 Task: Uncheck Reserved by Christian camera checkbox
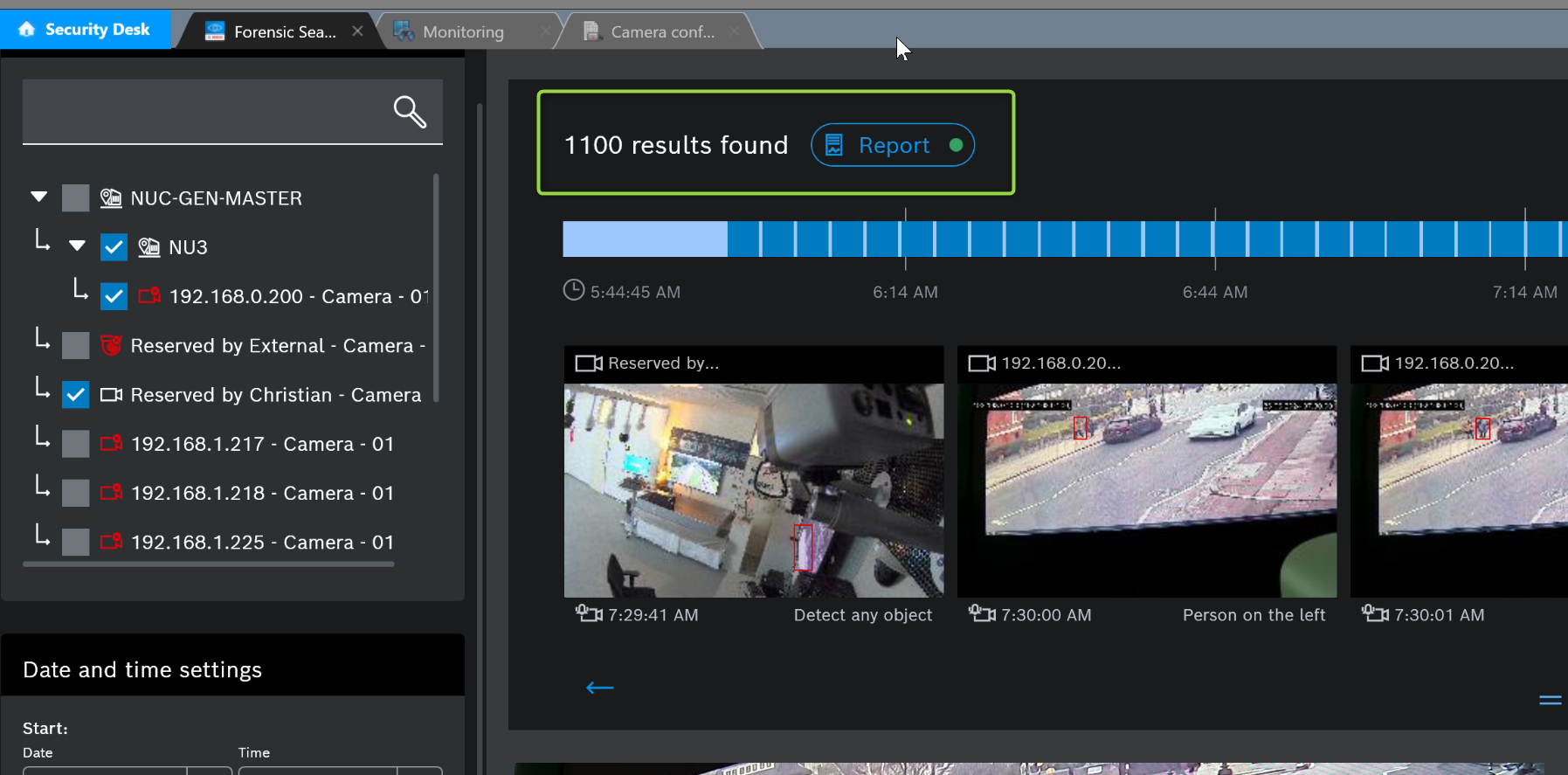coord(76,395)
